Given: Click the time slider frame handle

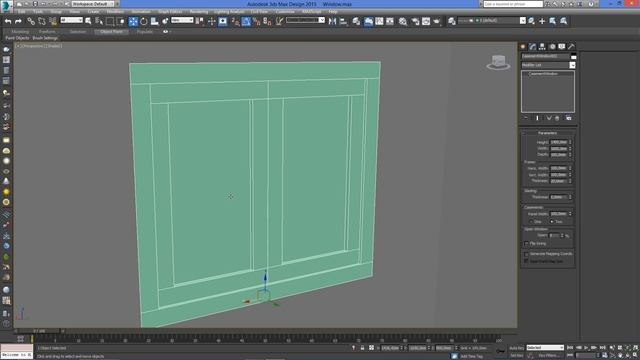Looking at the screenshot, I should point(39,331).
